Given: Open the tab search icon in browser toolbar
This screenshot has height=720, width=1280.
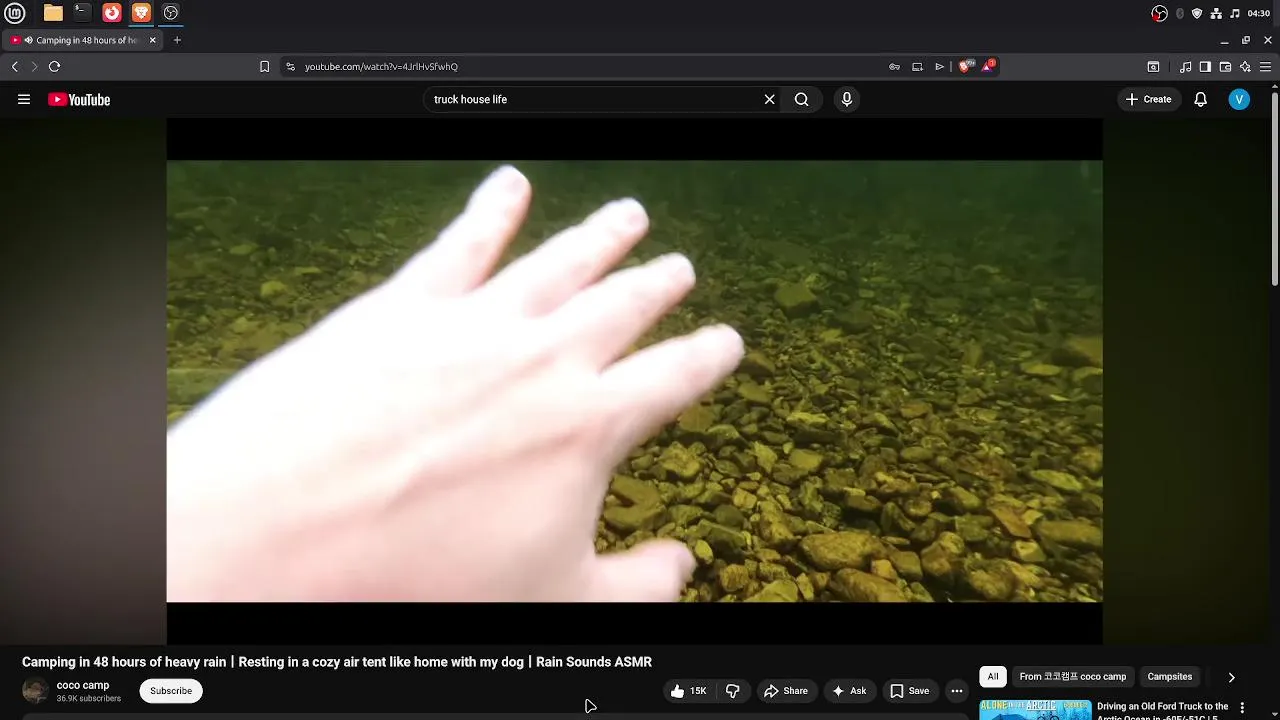Looking at the screenshot, I should [1153, 66].
